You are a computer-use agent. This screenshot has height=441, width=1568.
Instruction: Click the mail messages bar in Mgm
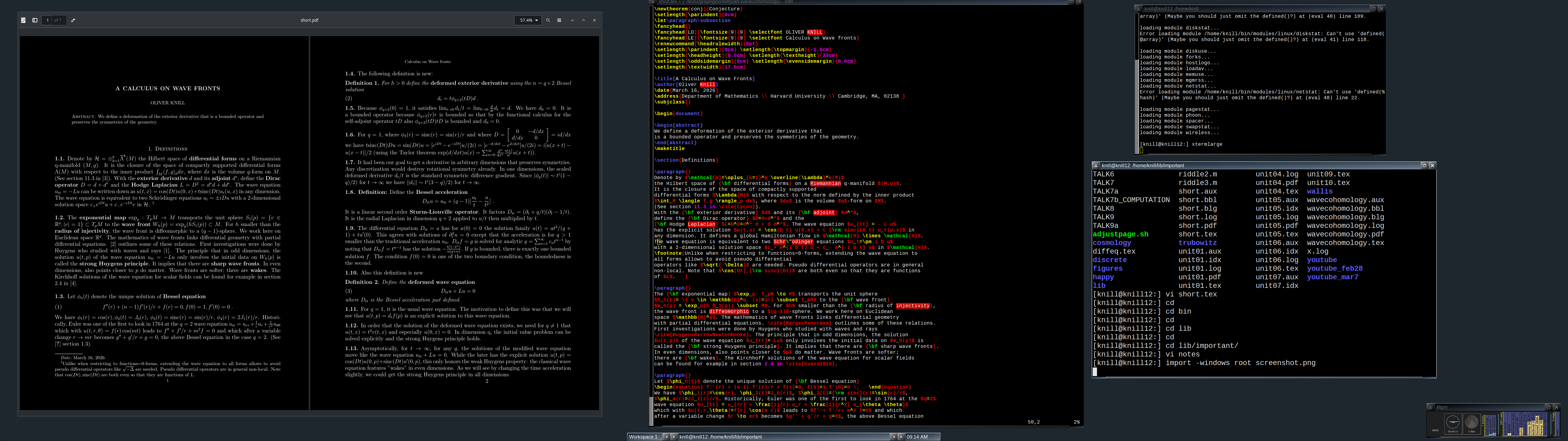[x=1557, y=424]
